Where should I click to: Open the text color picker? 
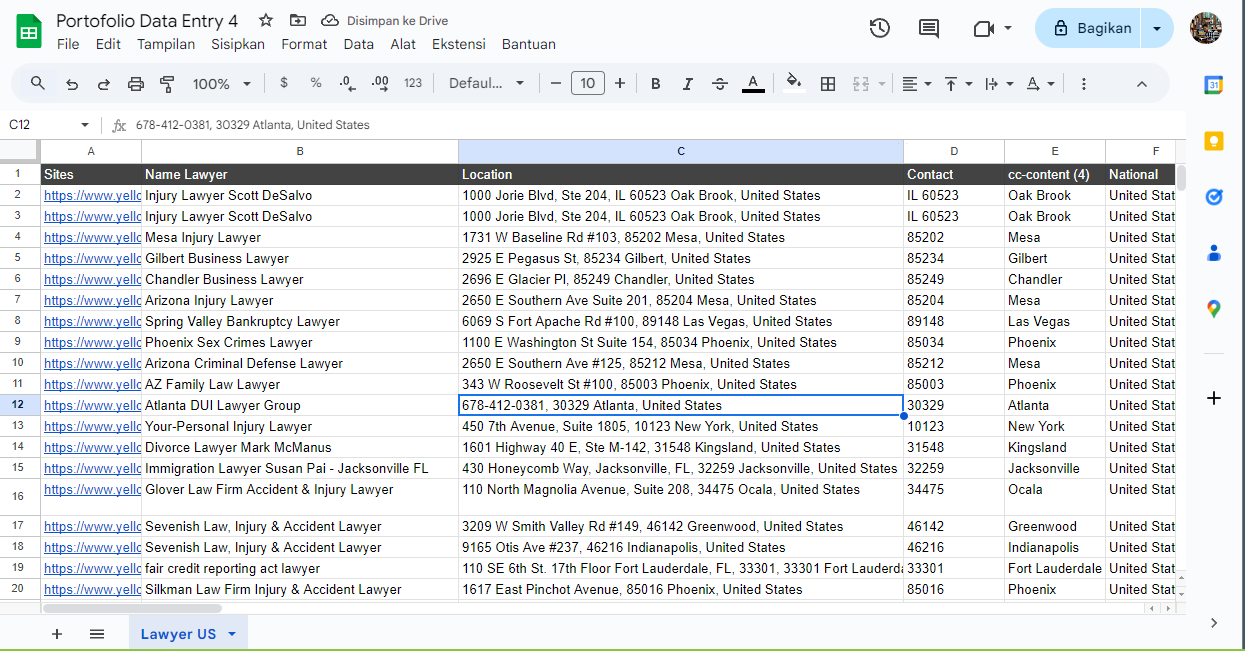point(754,84)
